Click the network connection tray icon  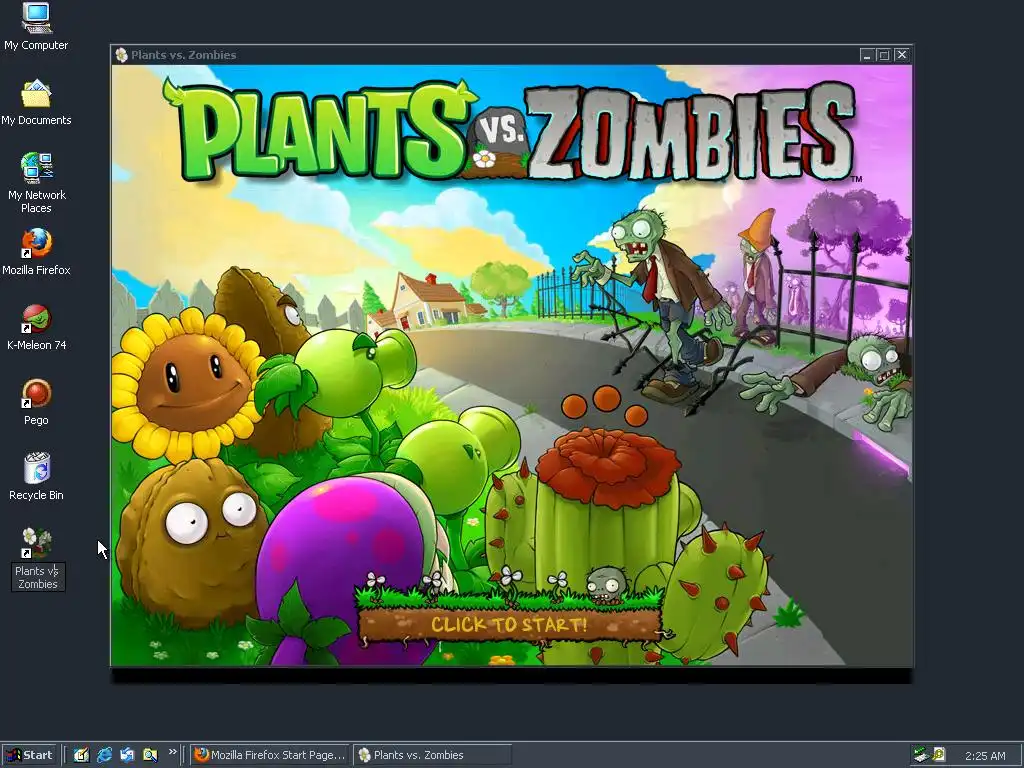click(921, 755)
